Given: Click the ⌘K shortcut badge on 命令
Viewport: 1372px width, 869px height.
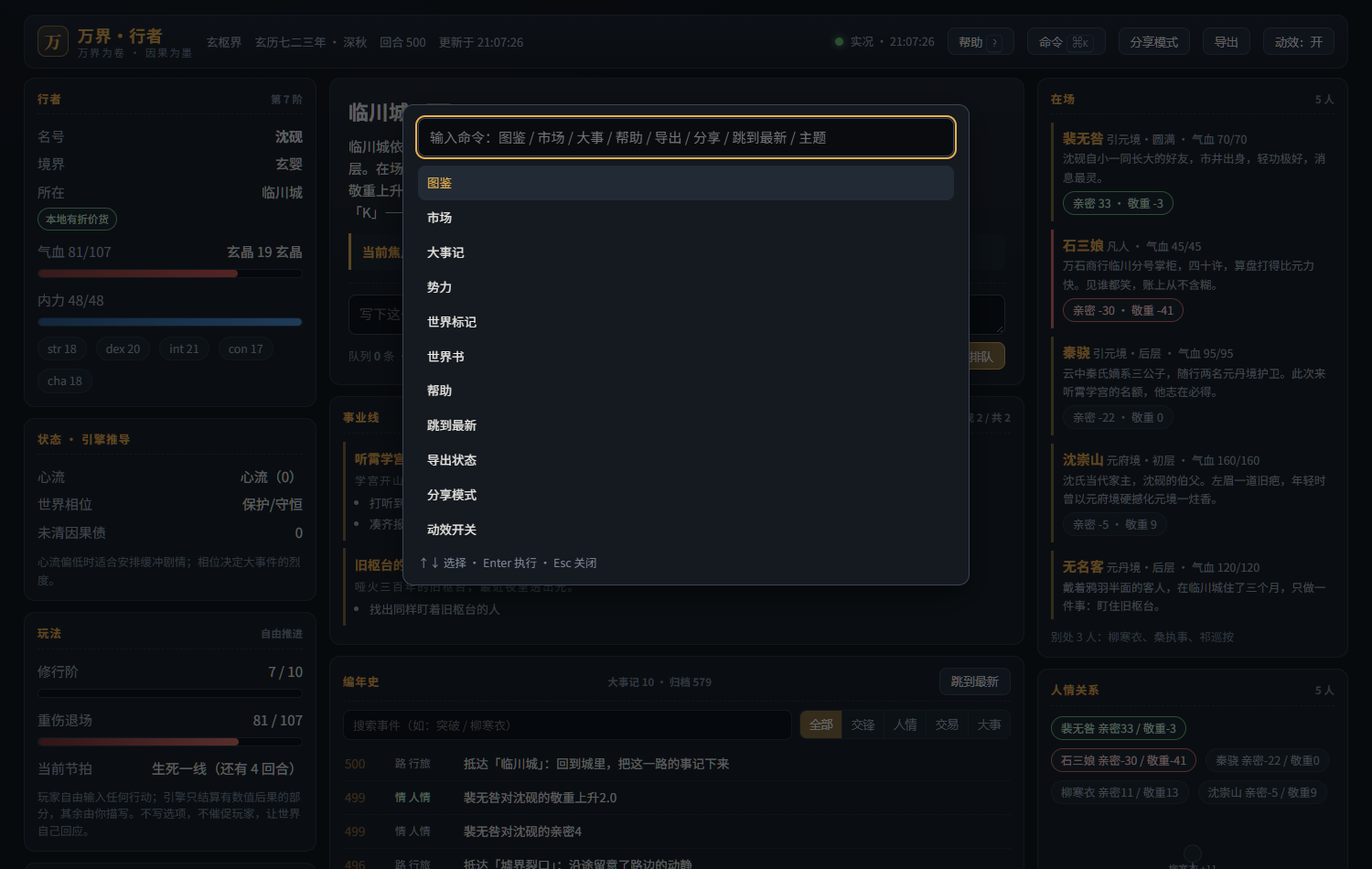Looking at the screenshot, I should [1081, 42].
